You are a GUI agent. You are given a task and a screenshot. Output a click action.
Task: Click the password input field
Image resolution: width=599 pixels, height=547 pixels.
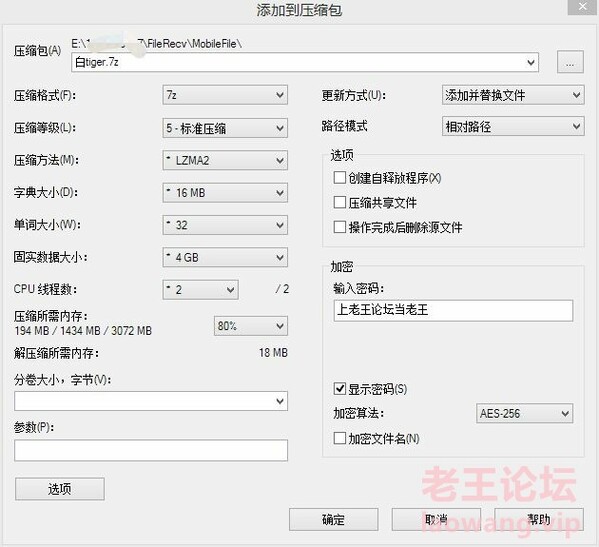(453, 311)
